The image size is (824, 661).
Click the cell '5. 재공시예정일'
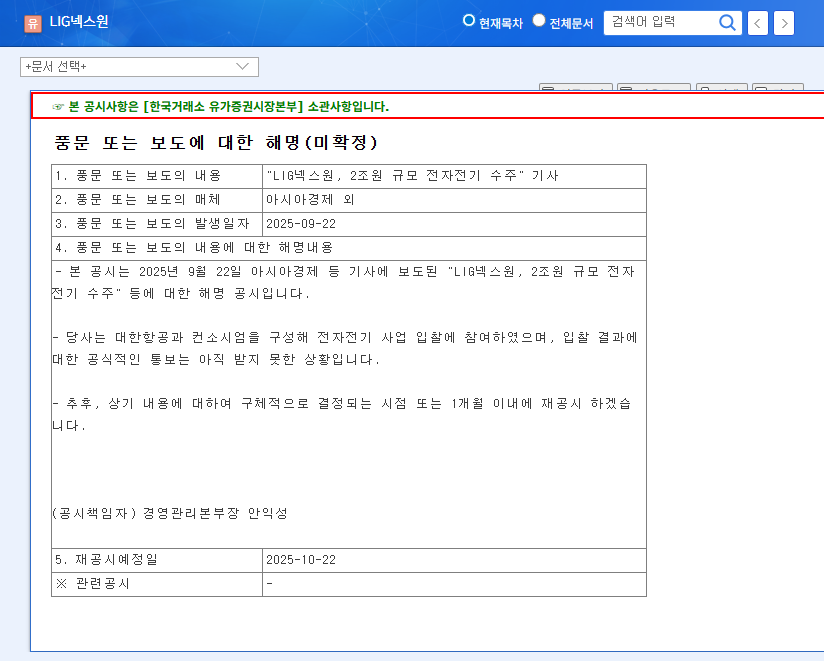(157, 560)
